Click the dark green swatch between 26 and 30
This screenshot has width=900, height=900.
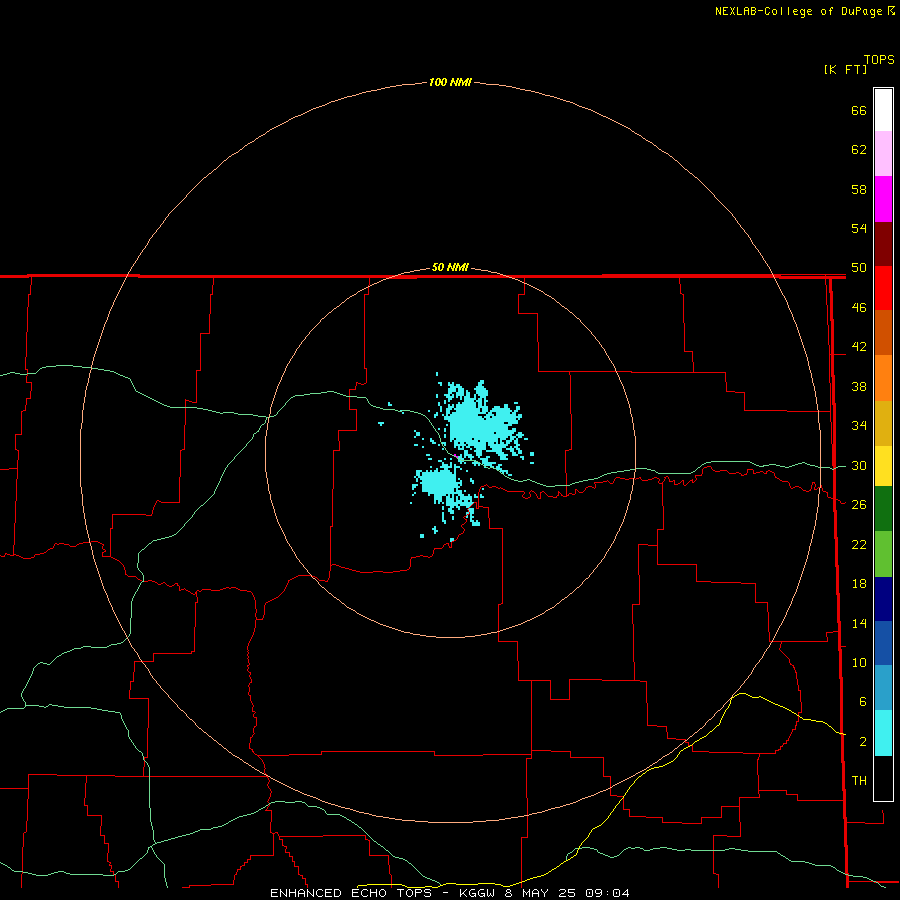point(883,508)
